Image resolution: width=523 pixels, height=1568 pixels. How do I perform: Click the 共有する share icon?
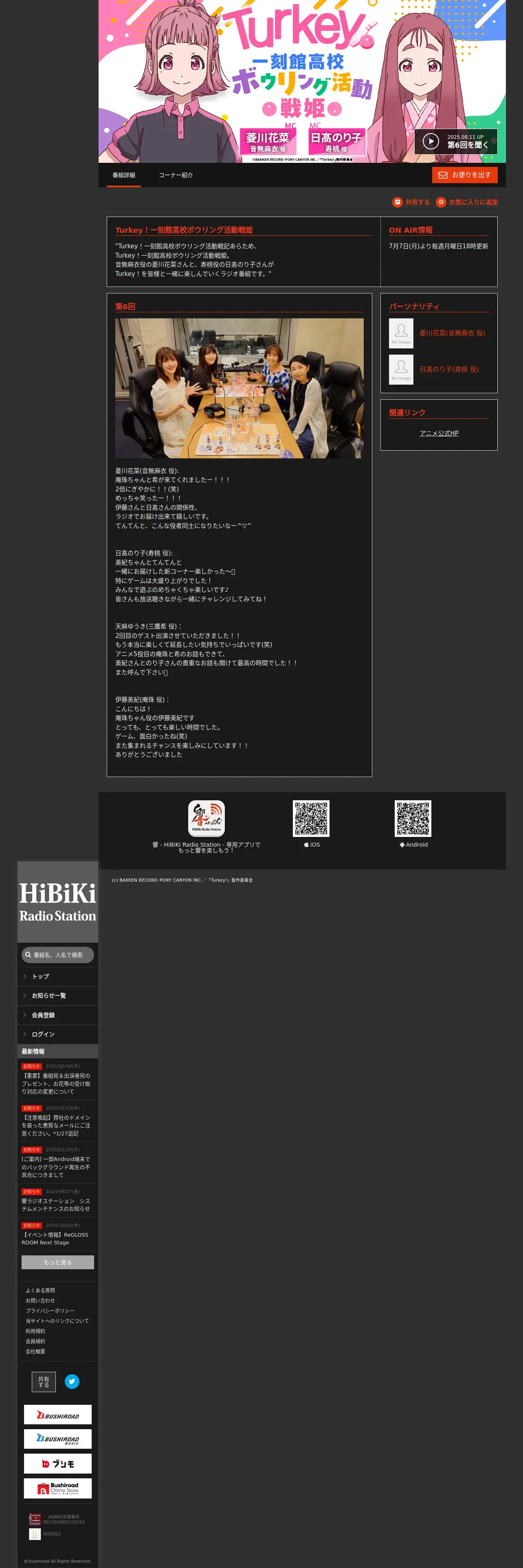coord(398,202)
